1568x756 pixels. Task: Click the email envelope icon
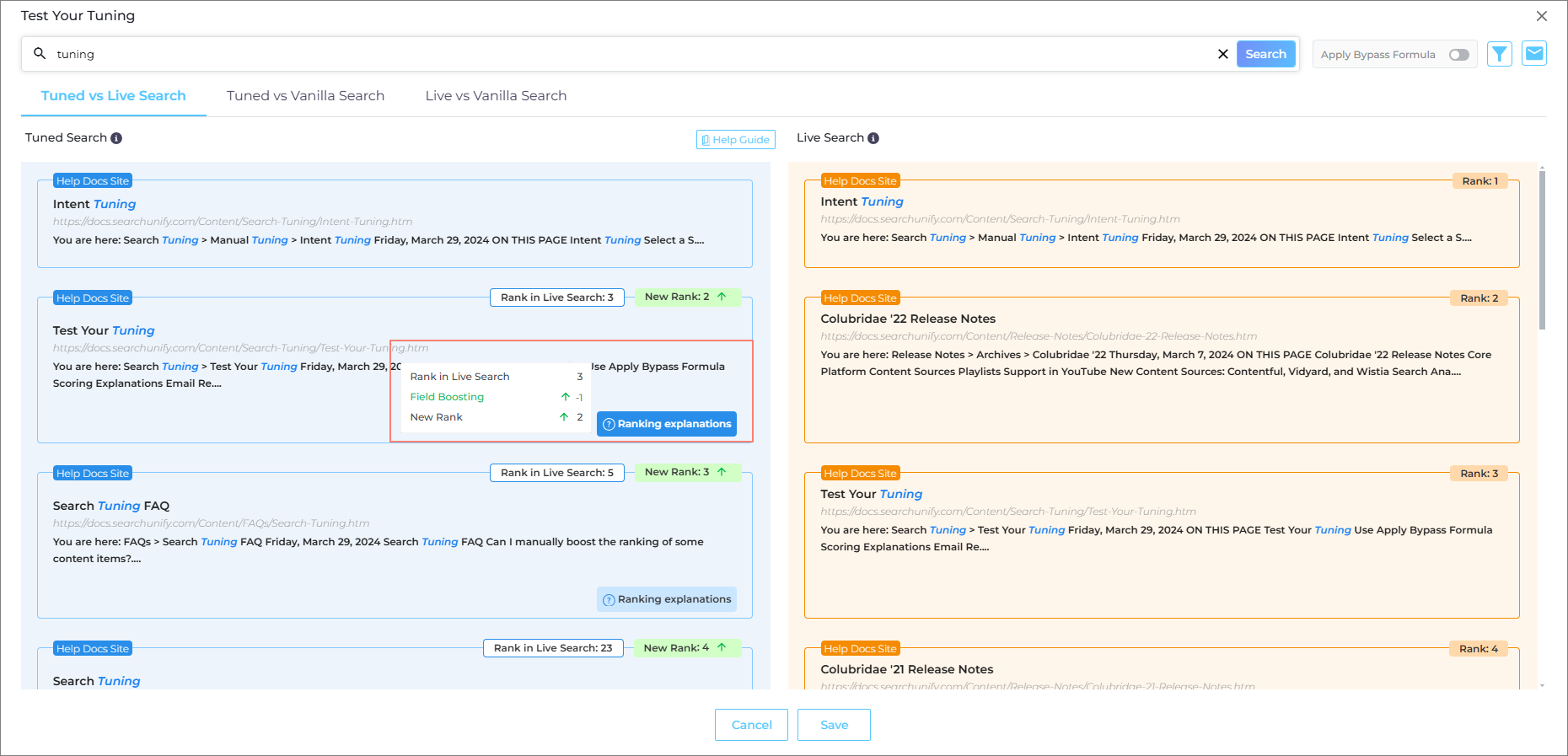(1534, 54)
